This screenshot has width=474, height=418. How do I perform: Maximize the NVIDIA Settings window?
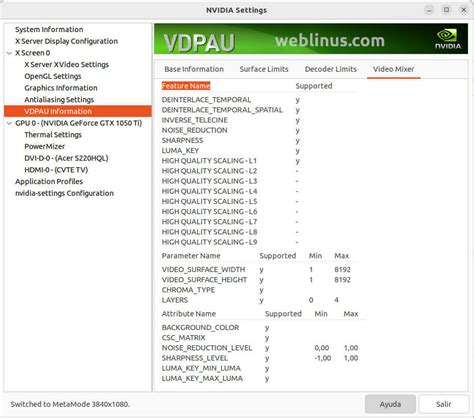(x=446, y=10)
